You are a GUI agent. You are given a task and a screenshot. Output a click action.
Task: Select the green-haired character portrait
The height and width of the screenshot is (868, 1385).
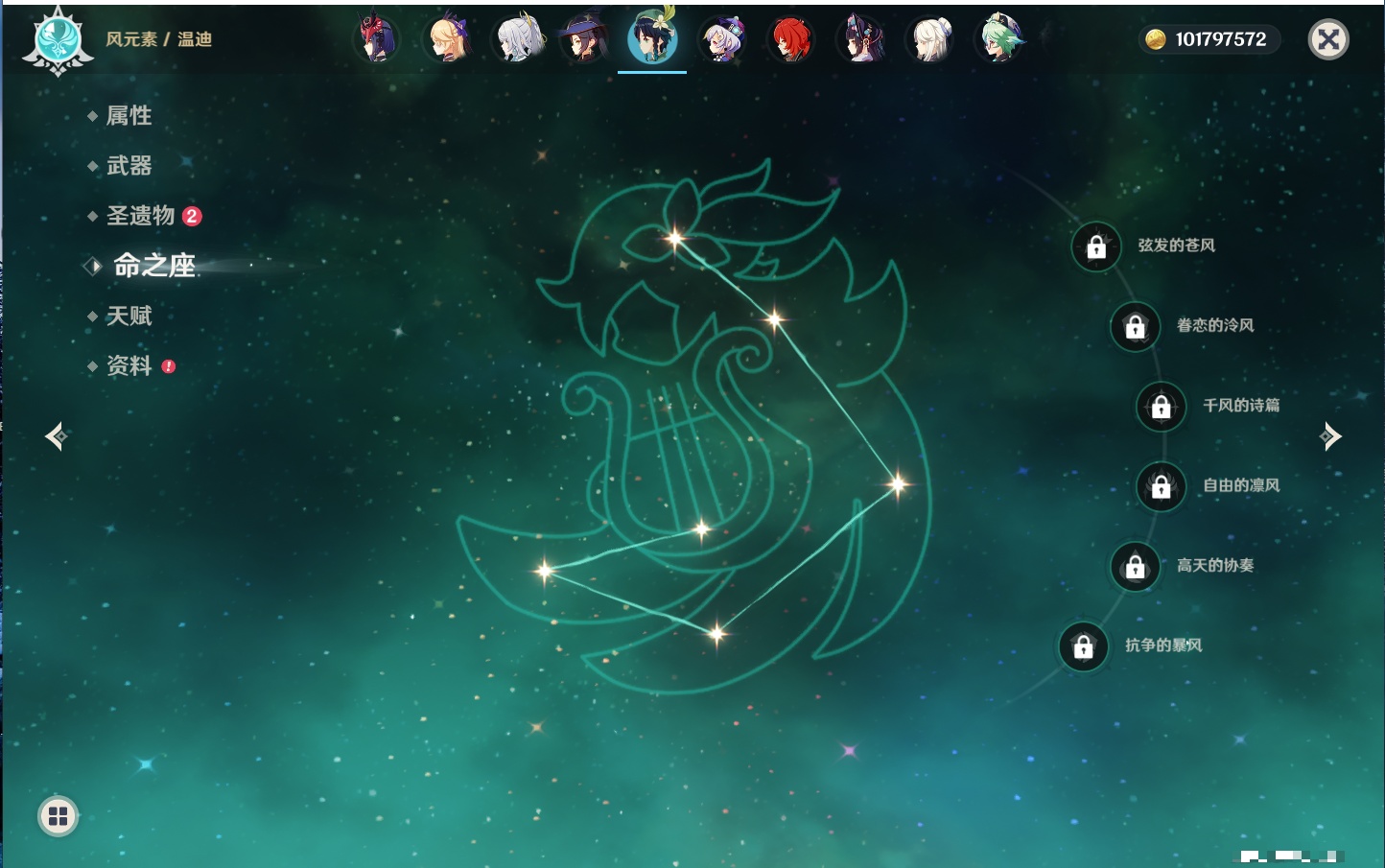pyautogui.click(x=998, y=39)
